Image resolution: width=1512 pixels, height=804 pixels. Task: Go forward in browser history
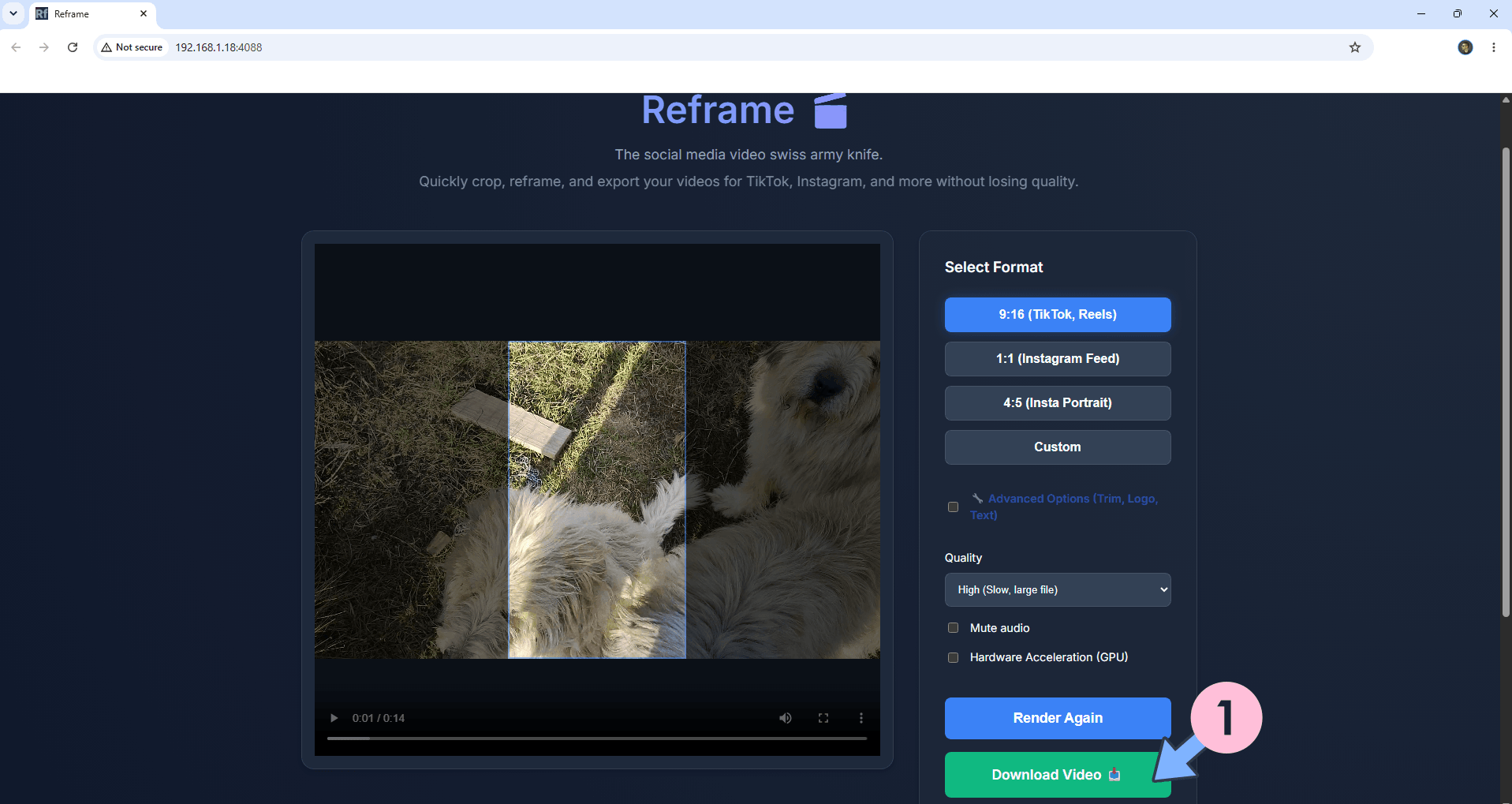(44, 47)
